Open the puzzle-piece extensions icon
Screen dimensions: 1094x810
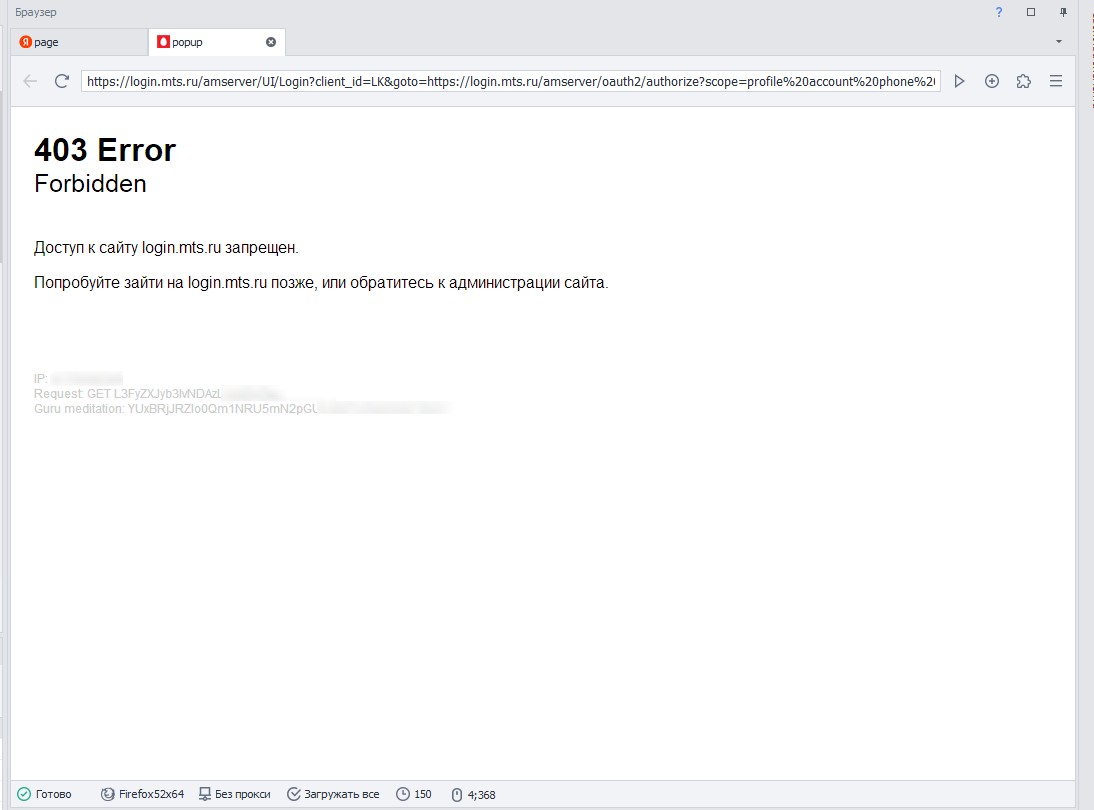(1024, 81)
